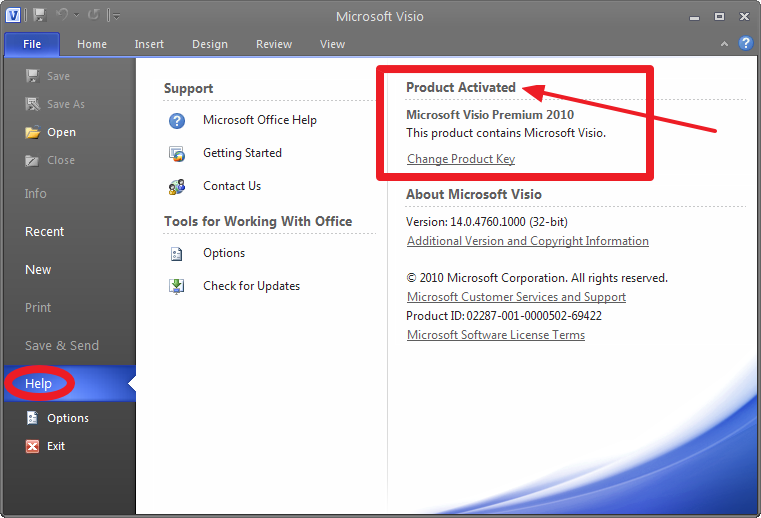
Task: Close the Microsoft Visio window
Action: pyautogui.click(x=744, y=17)
